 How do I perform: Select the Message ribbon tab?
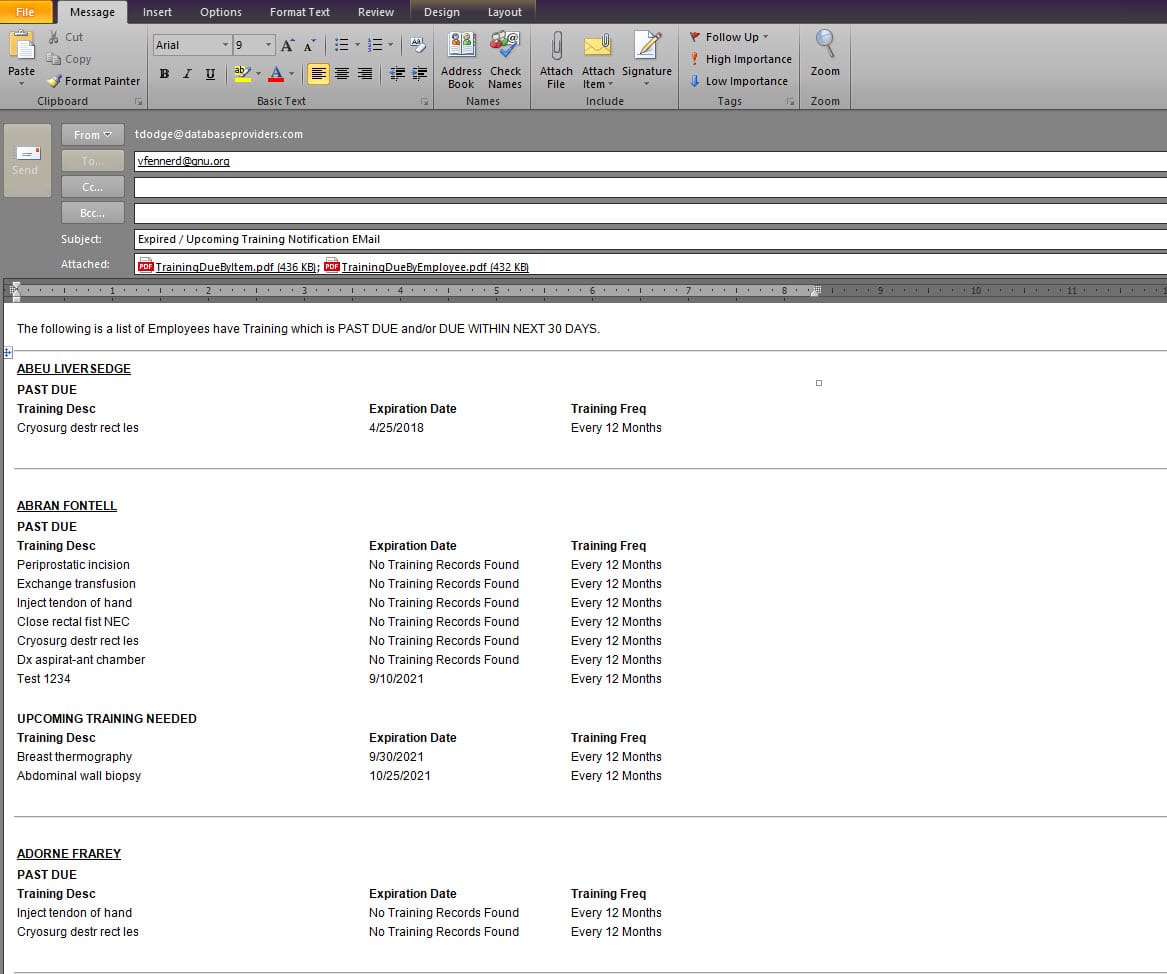(92, 12)
